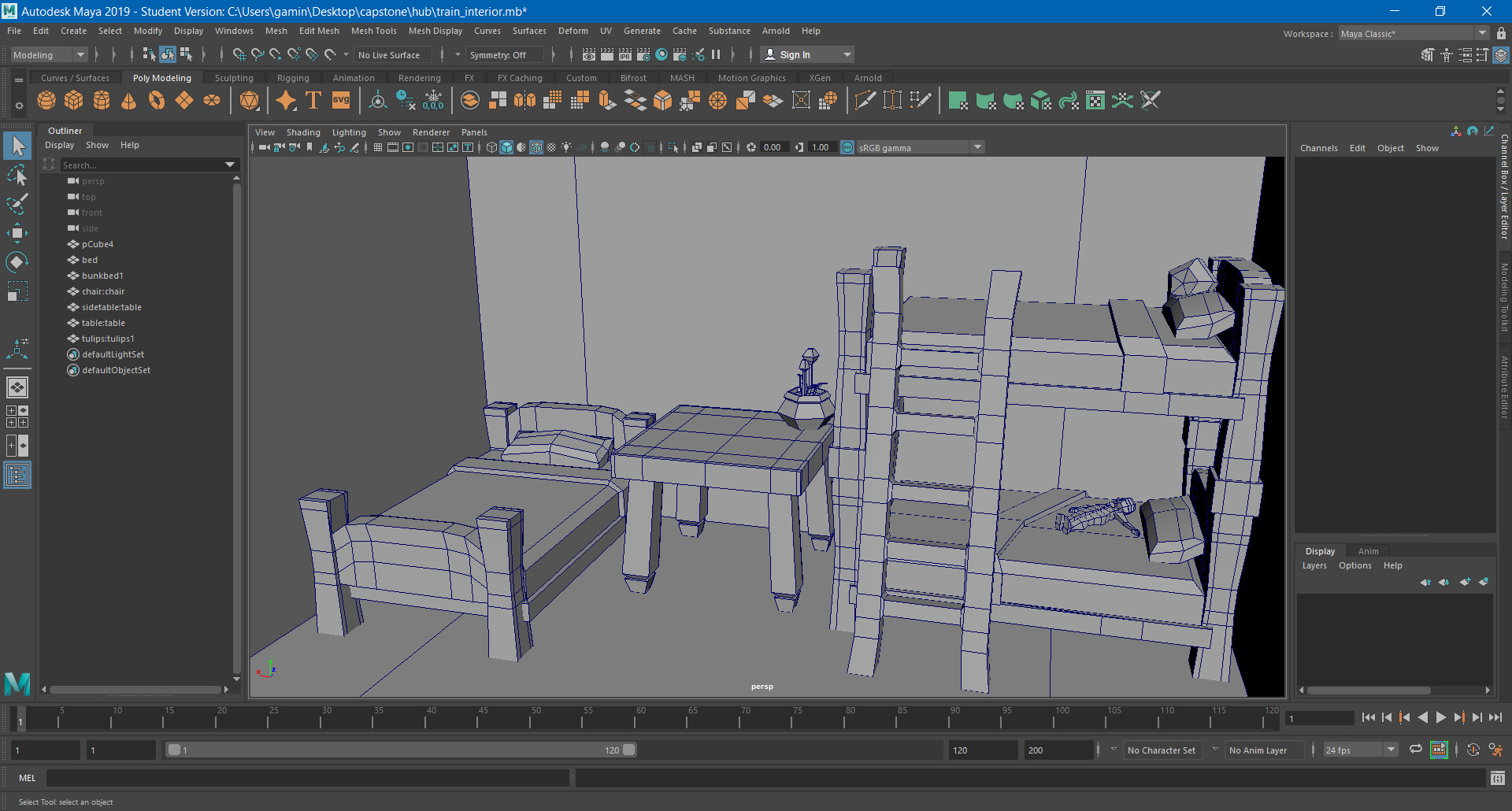The height and width of the screenshot is (811, 1512).
Task: Click the Select Tool arrow in the toolbox
Action: click(17, 146)
